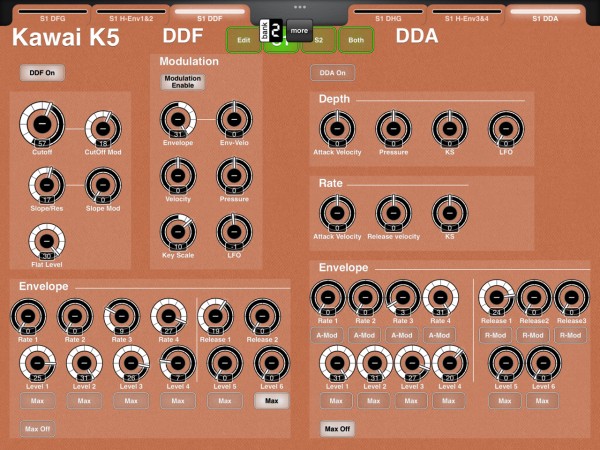The image size is (600, 450).
Task: Click the DDA Depth KS knob
Action: coord(450,129)
